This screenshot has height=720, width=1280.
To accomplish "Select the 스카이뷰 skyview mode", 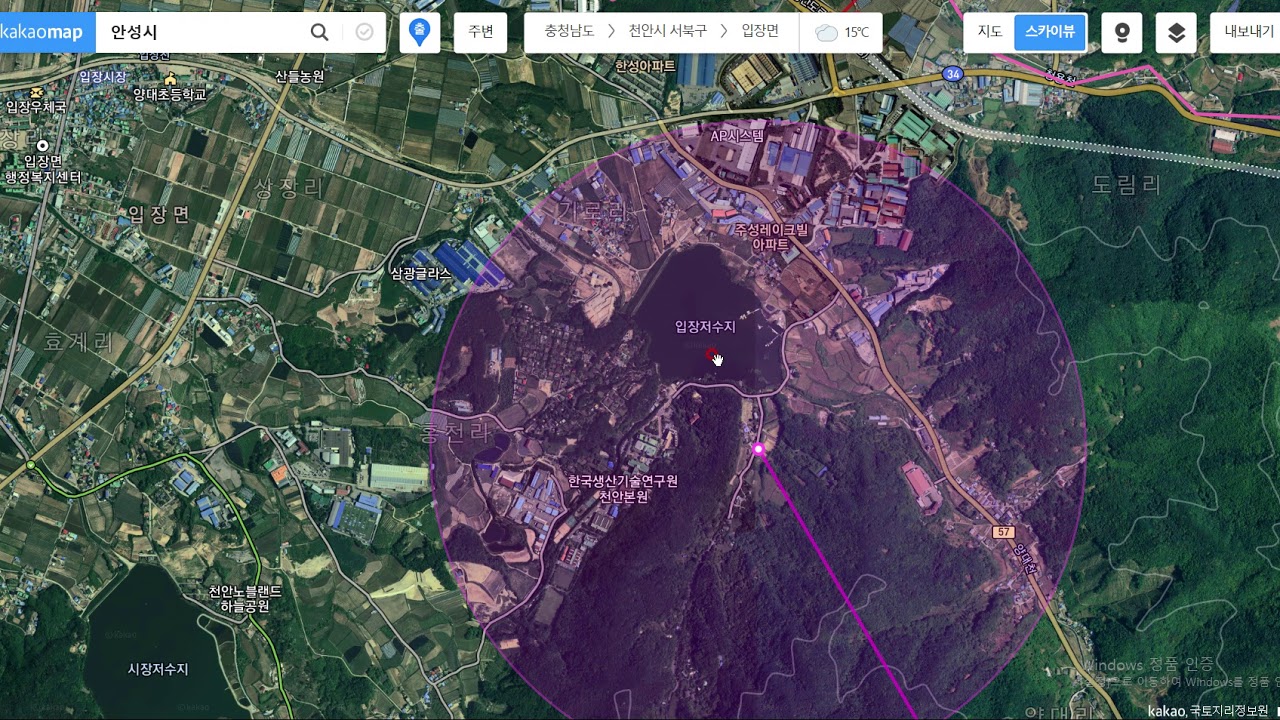I will (x=1050, y=32).
